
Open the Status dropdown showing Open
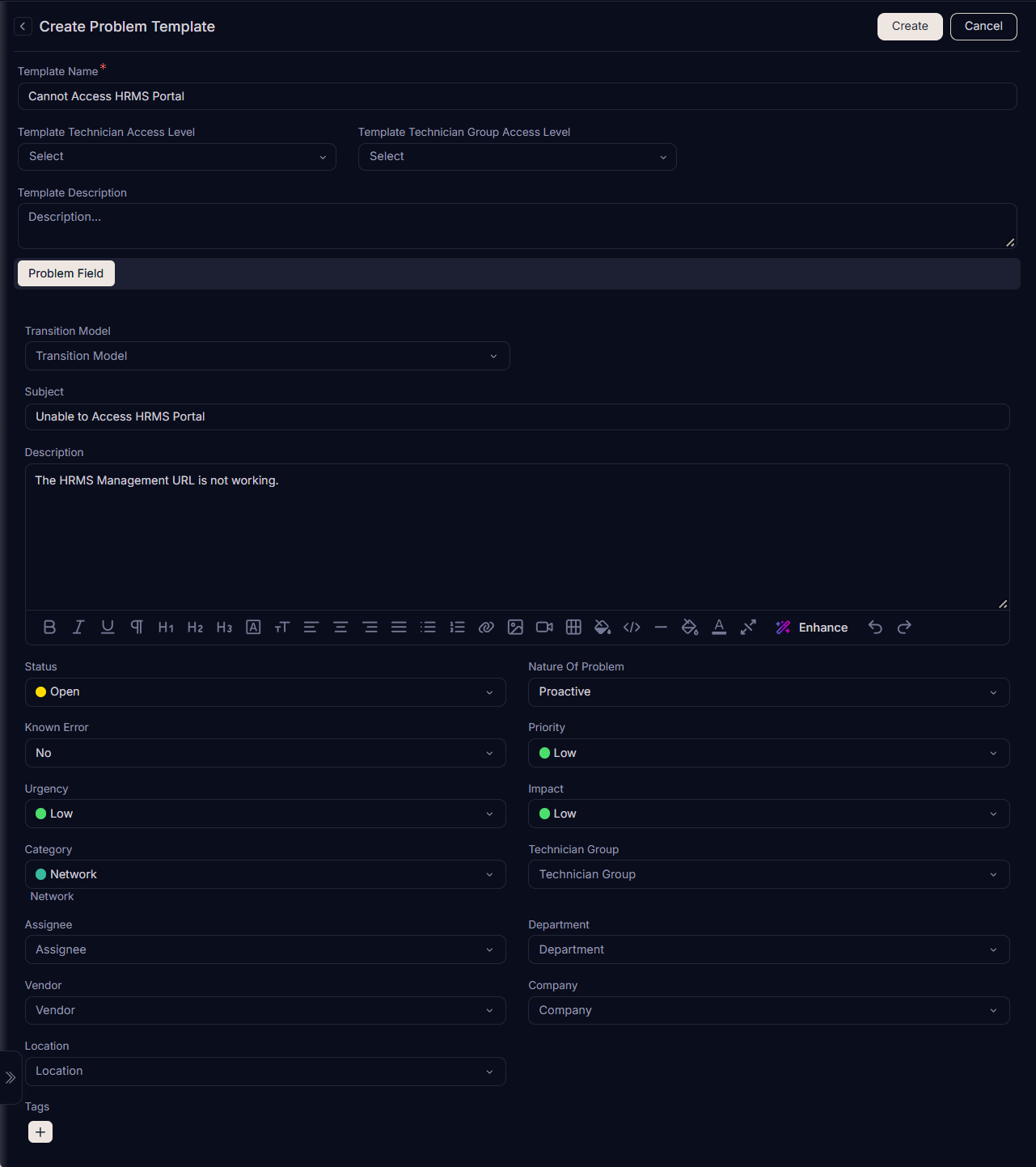tap(265, 692)
